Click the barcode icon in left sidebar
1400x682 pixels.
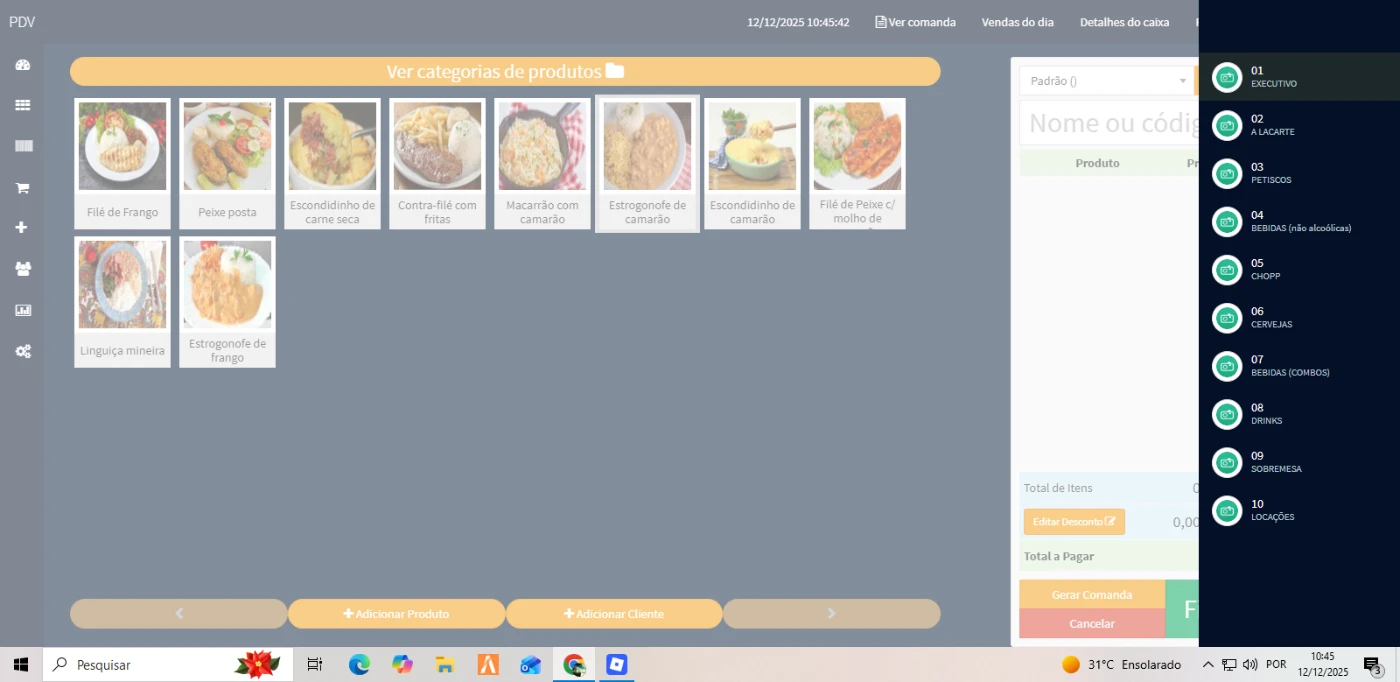click(x=22, y=146)
